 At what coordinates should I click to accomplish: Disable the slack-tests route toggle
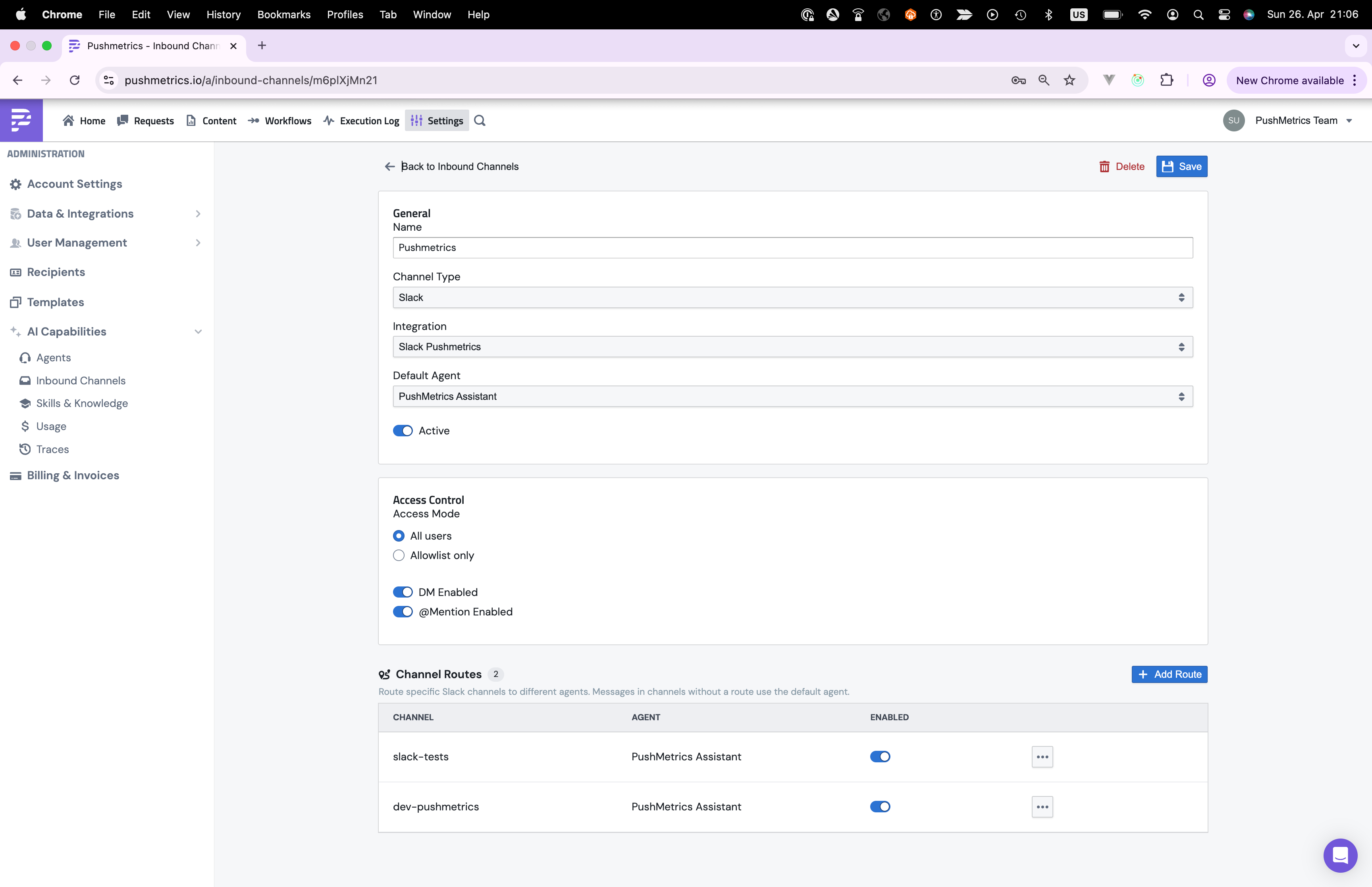point(880,757)
